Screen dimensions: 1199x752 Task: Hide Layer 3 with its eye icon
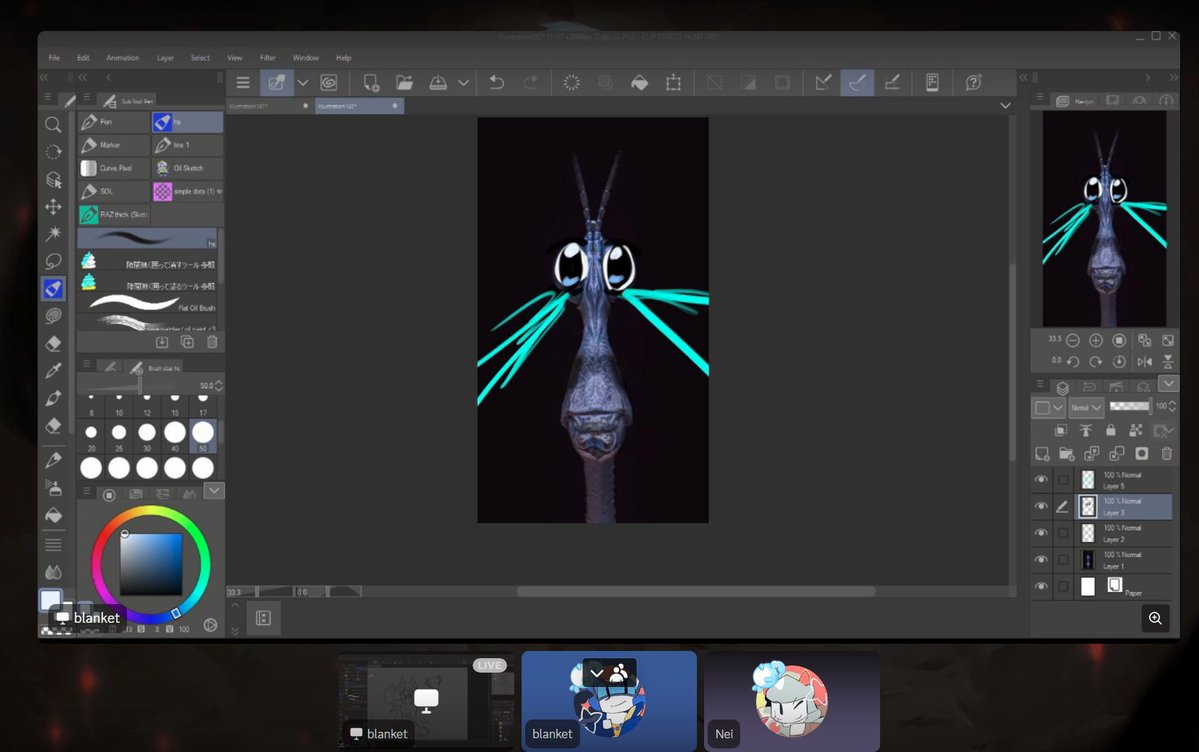pyautogui.click(x=1041, y=506)
